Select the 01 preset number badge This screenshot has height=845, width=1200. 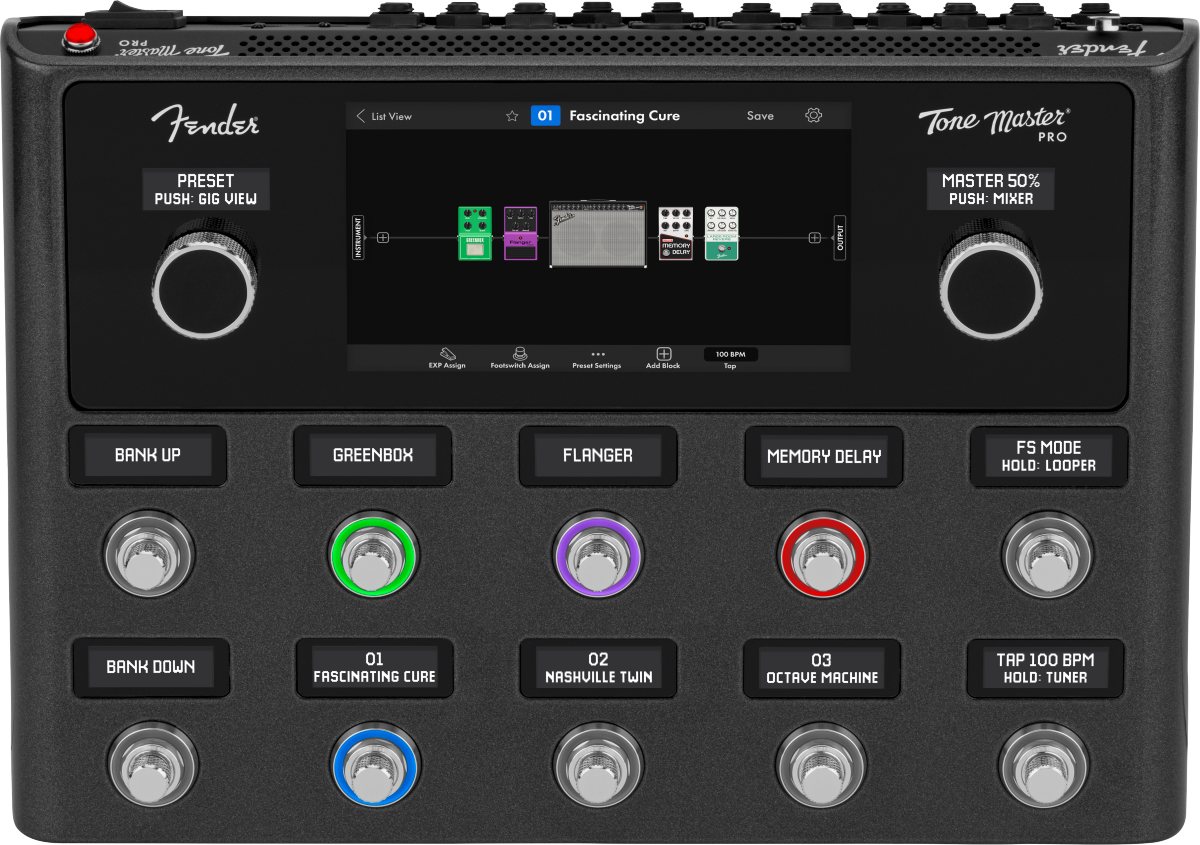click(546, 116)
